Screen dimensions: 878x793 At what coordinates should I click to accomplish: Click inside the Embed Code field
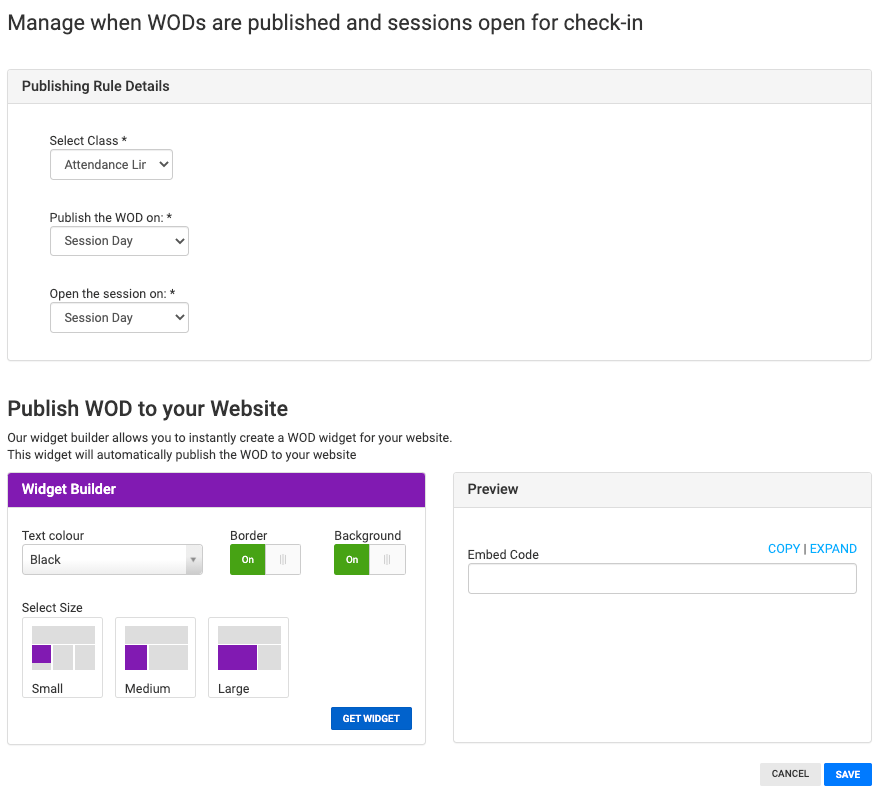tap(661, 579)
